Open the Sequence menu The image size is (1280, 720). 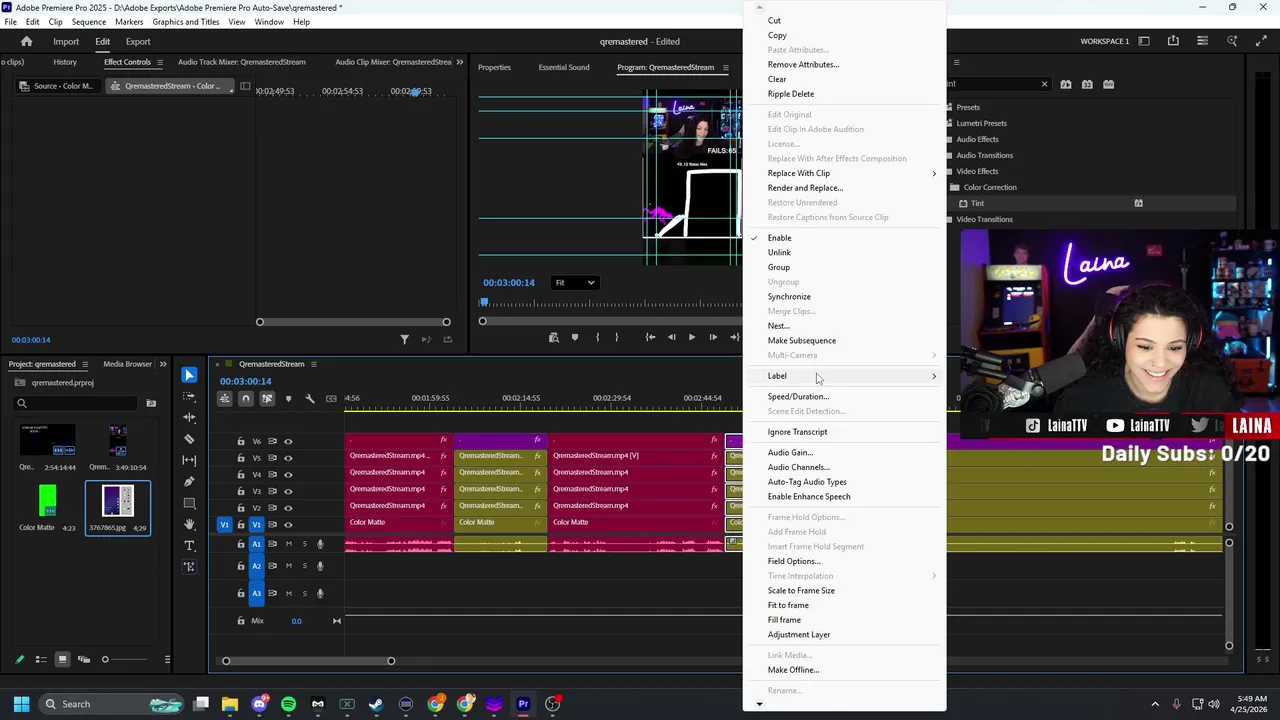coord(89,22)
